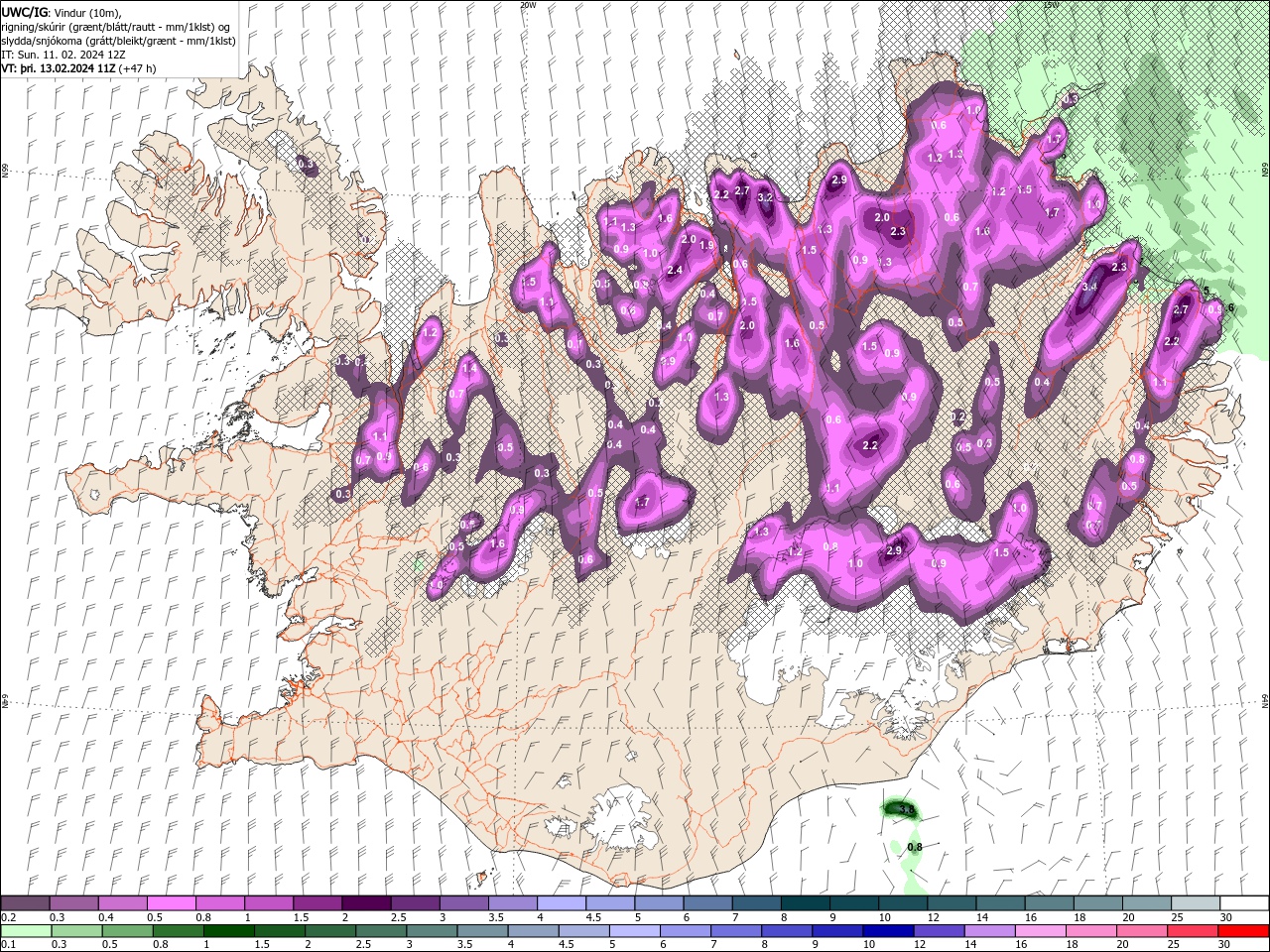This screenshot has width=1270, height=952.
Task: Pick the top-row swatch between 0.8 and 1
Action: tap(219, 903)
